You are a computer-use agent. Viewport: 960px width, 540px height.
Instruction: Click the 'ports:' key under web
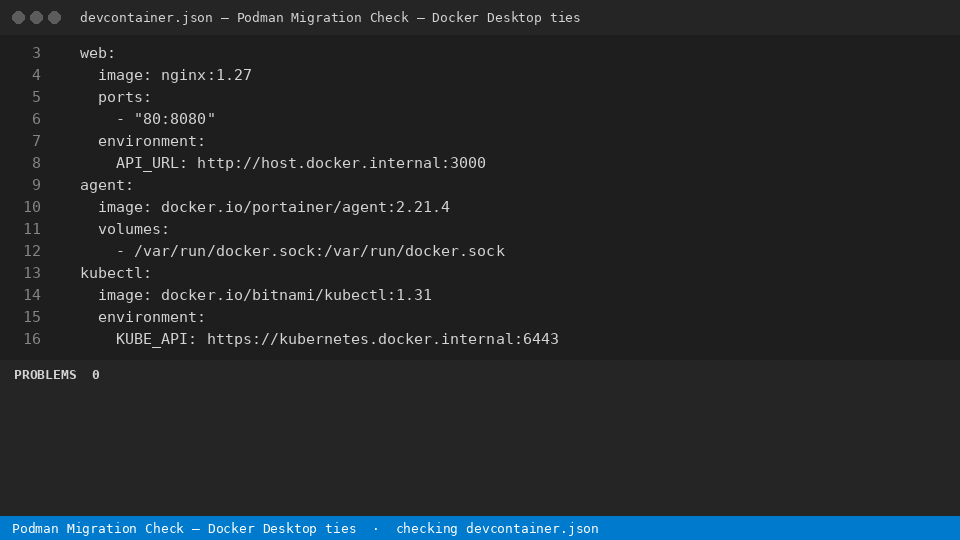[x=124, y=97]
